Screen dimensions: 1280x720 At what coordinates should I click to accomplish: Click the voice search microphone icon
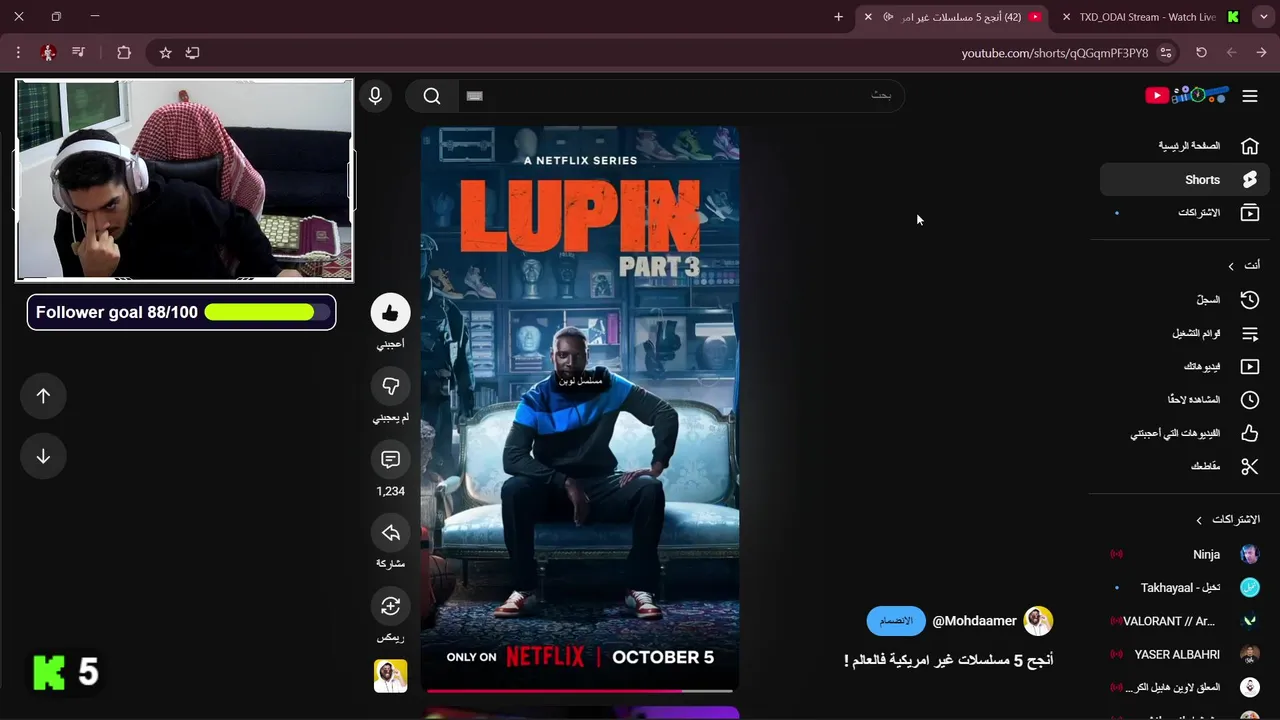(x=375, y=96)
